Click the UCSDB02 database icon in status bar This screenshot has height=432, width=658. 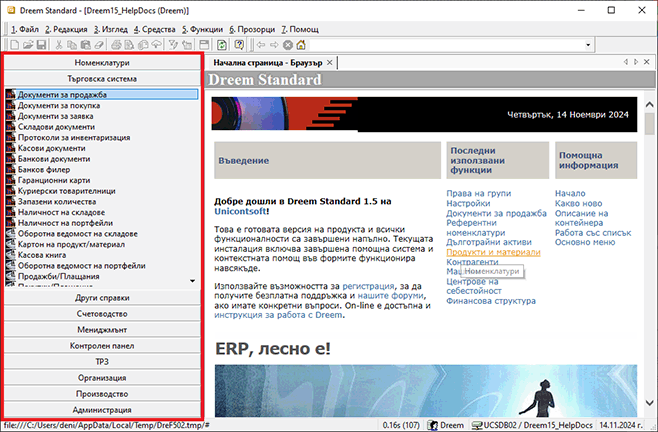(x=477, y=425)
